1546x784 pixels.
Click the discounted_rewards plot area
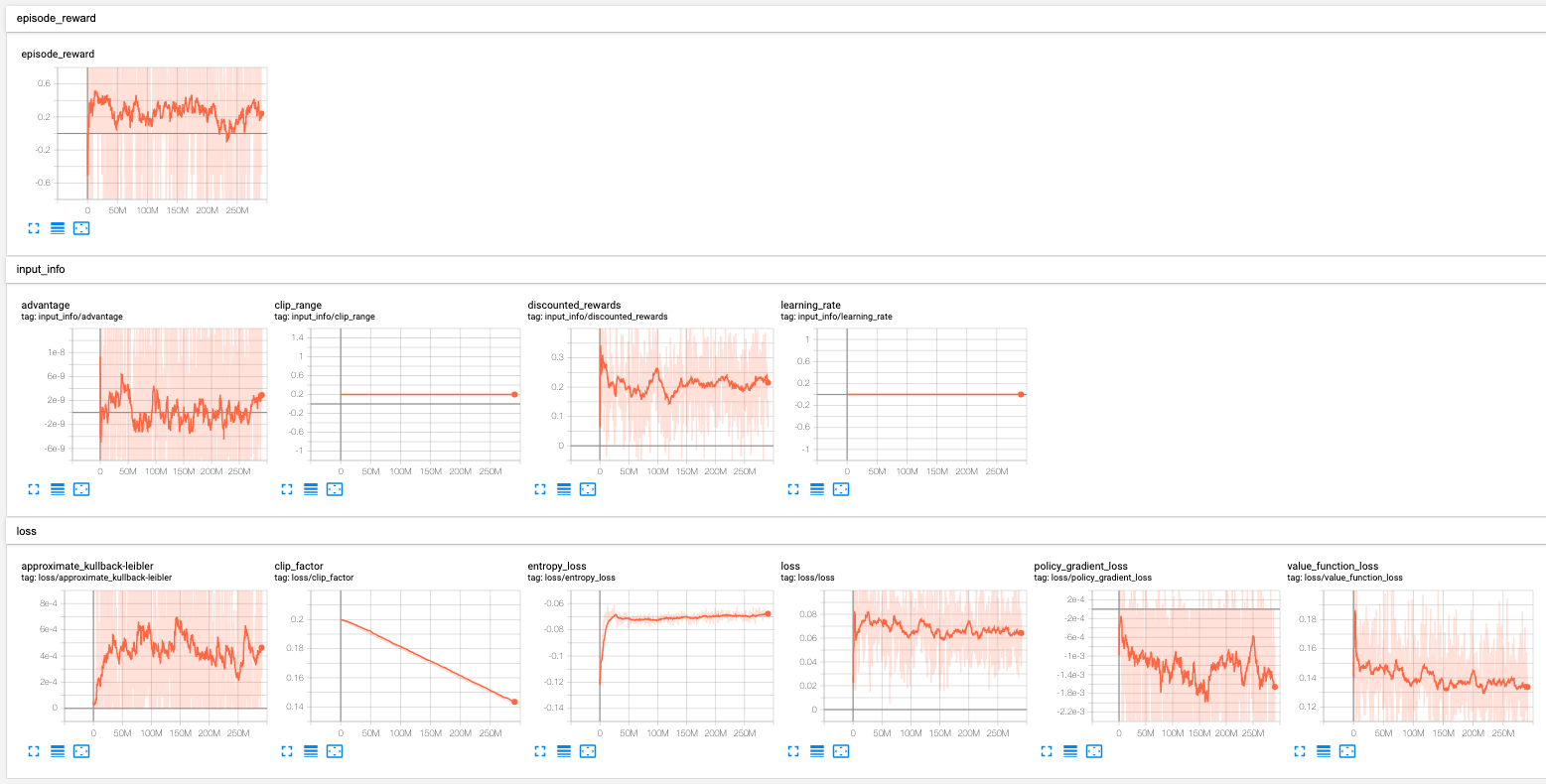(670, 394)
